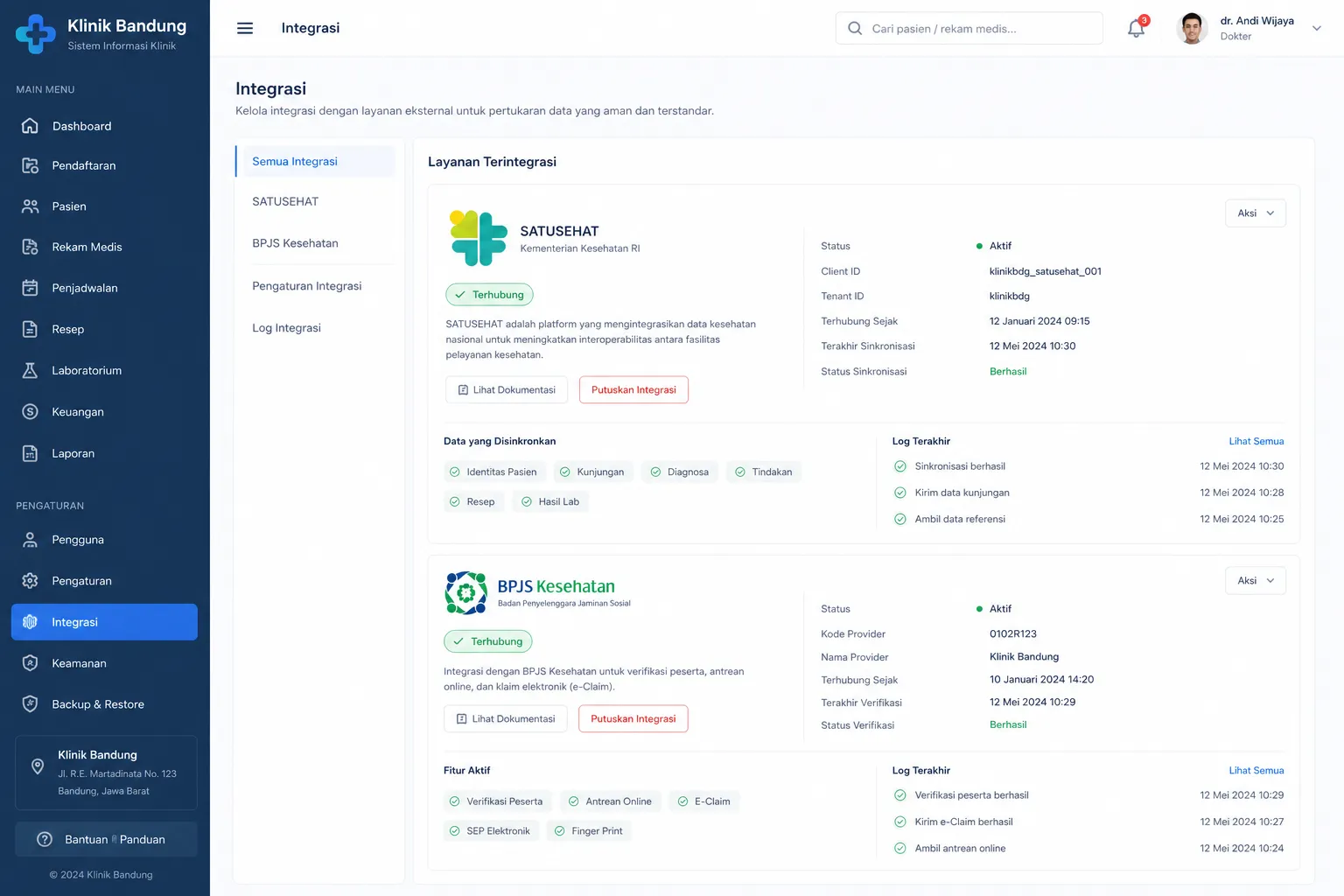Click the Identitas Pasien sync chip
1344x896 pixels.
pyautogui.click(x=494, y=472)
